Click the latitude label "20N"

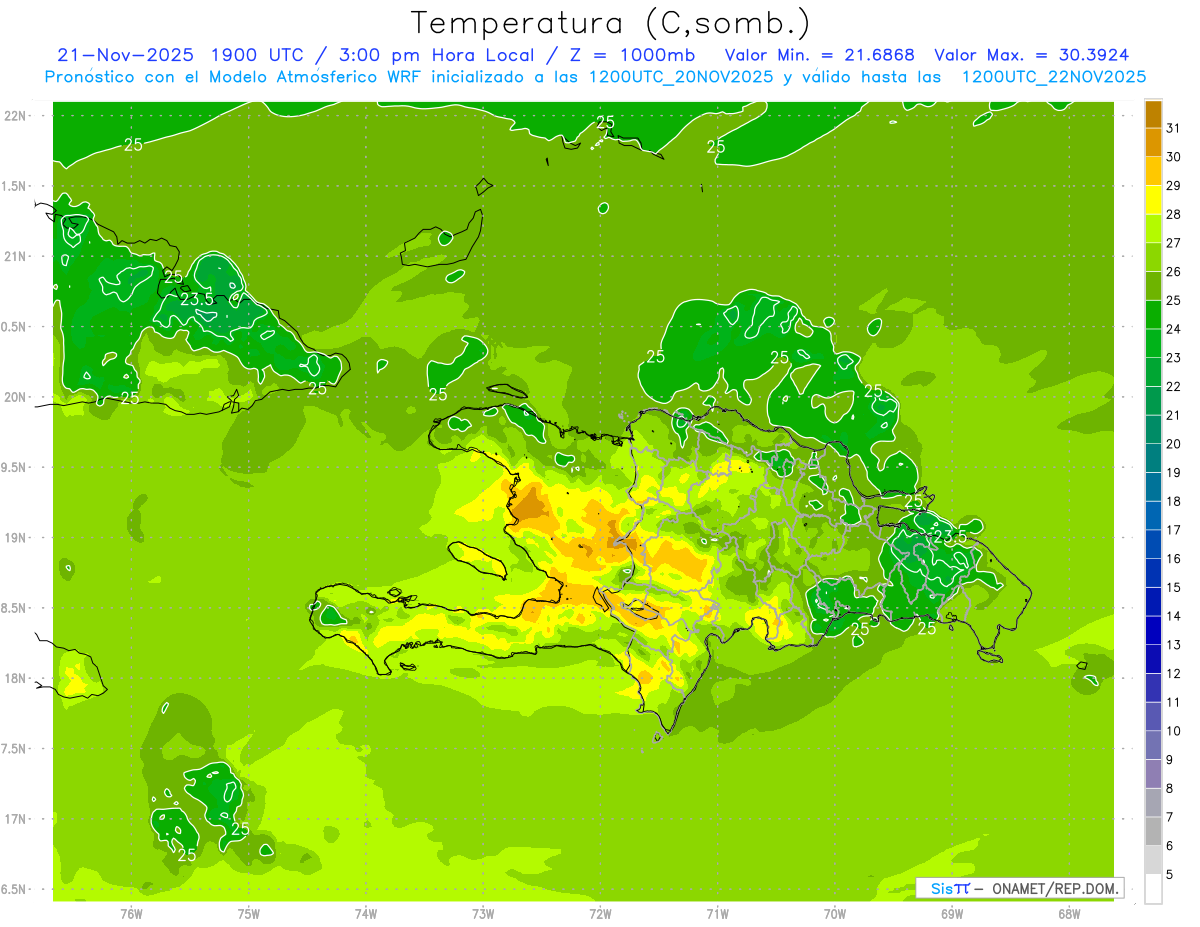(16, 397)
